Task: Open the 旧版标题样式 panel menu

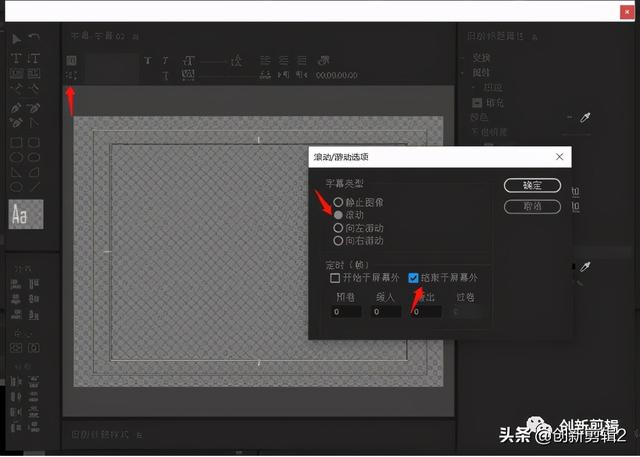Action: (139, 435)
